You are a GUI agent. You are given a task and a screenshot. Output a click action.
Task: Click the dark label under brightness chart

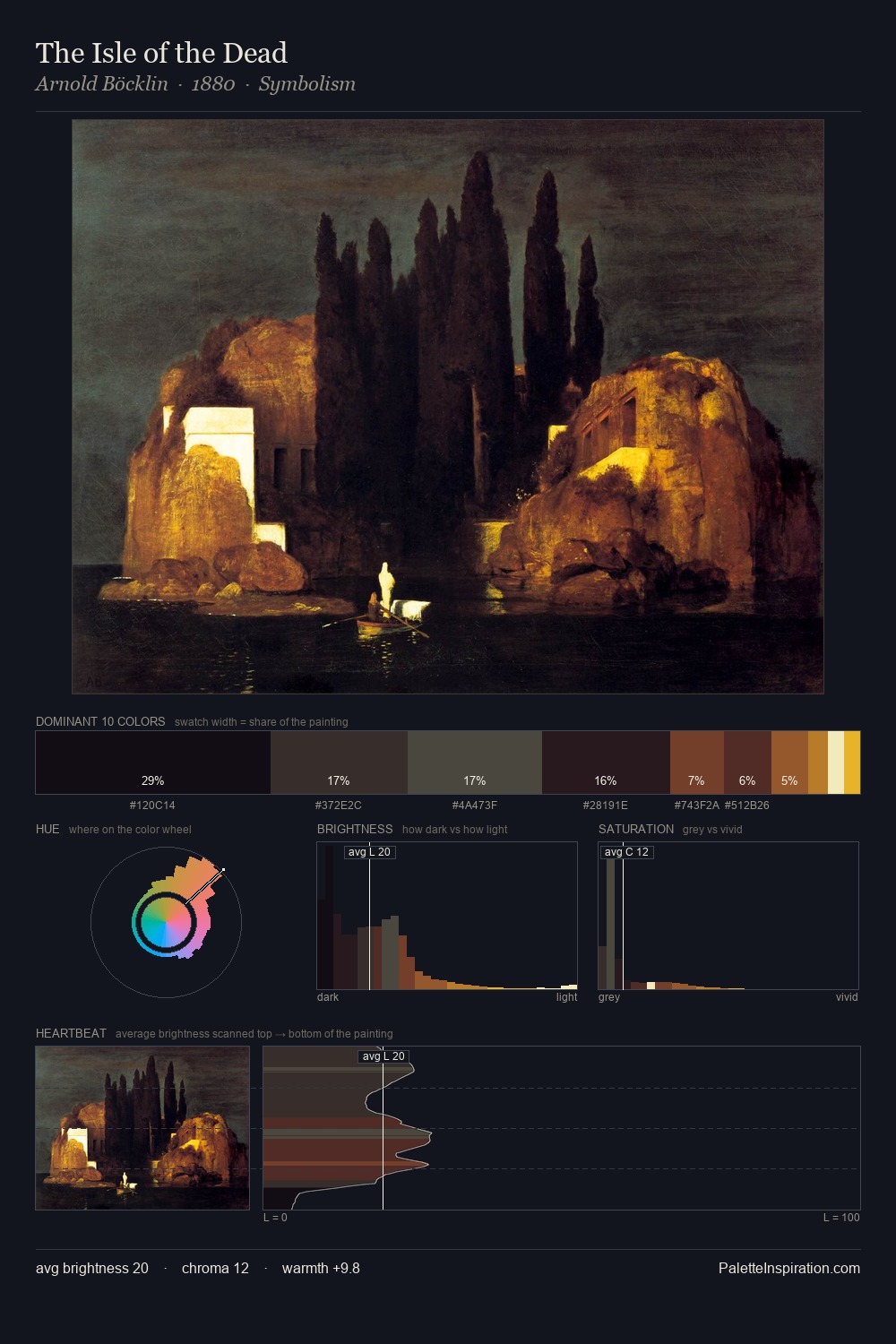(328, 997)
